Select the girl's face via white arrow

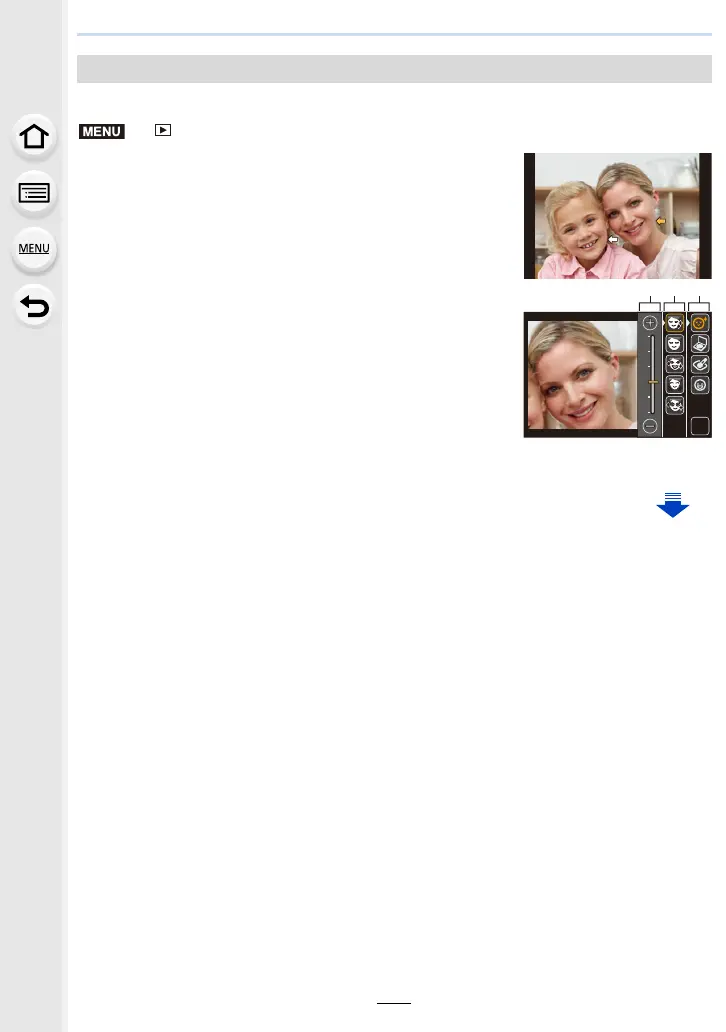pyautogui.click(x=613, y=240)
